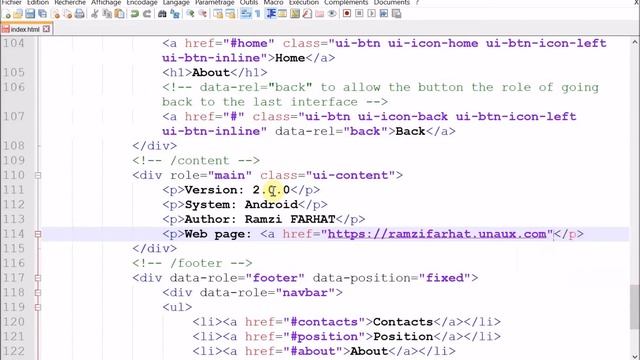The width and height of the screenshot is (640, 360).
Task: Toggle synchronized horizontal scrolling
Action: [x=230, y=14]
